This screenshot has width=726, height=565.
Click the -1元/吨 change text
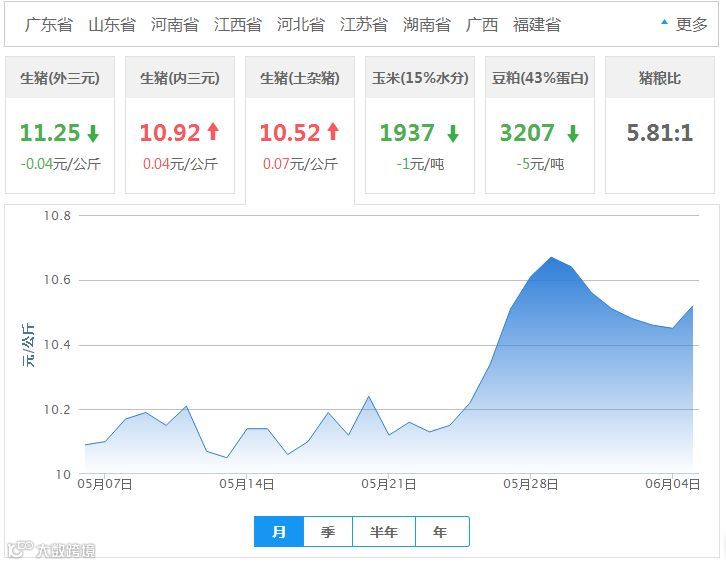pos(420,164)
